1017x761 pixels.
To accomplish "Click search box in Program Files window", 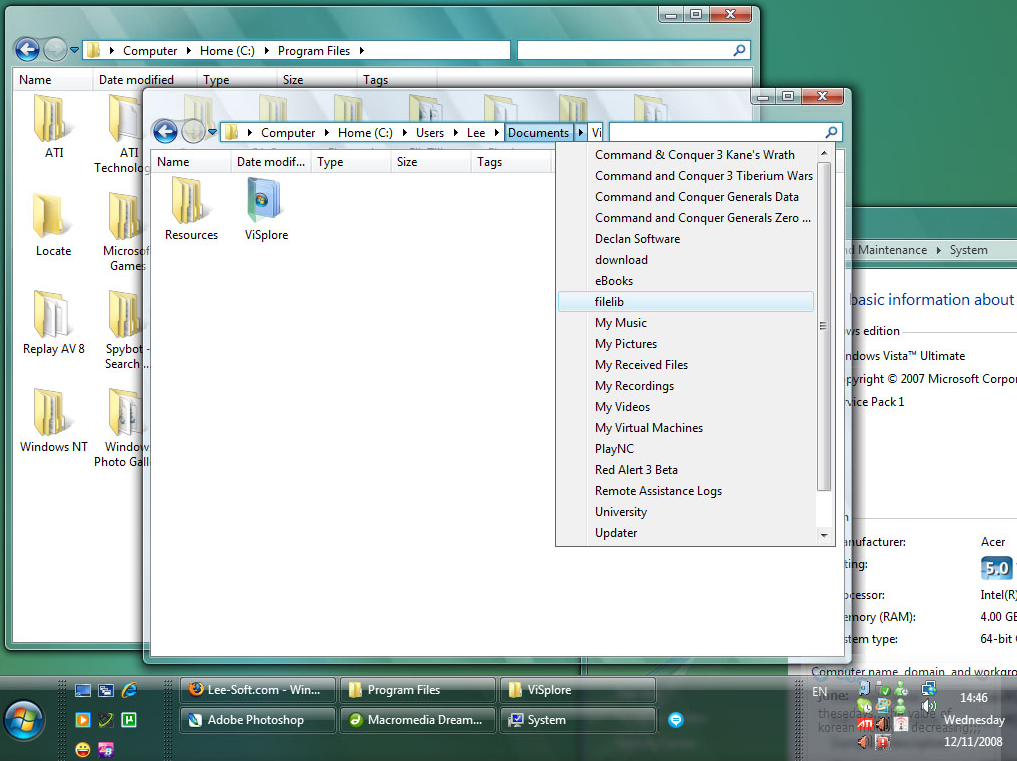I will coord(633,50).
